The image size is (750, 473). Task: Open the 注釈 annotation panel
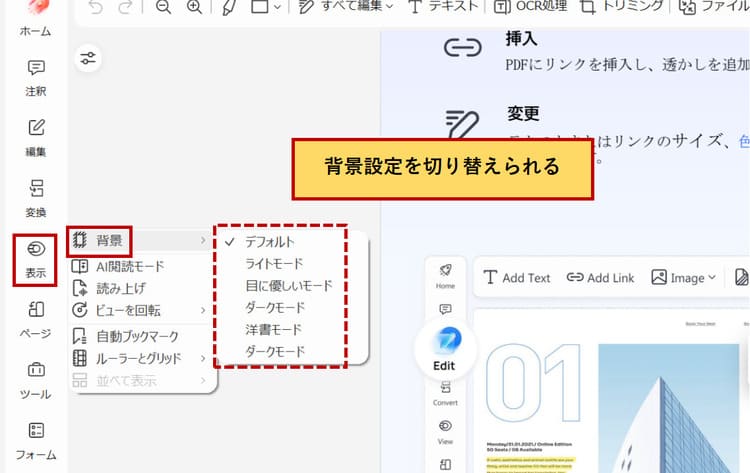click(x=36, y=78)
